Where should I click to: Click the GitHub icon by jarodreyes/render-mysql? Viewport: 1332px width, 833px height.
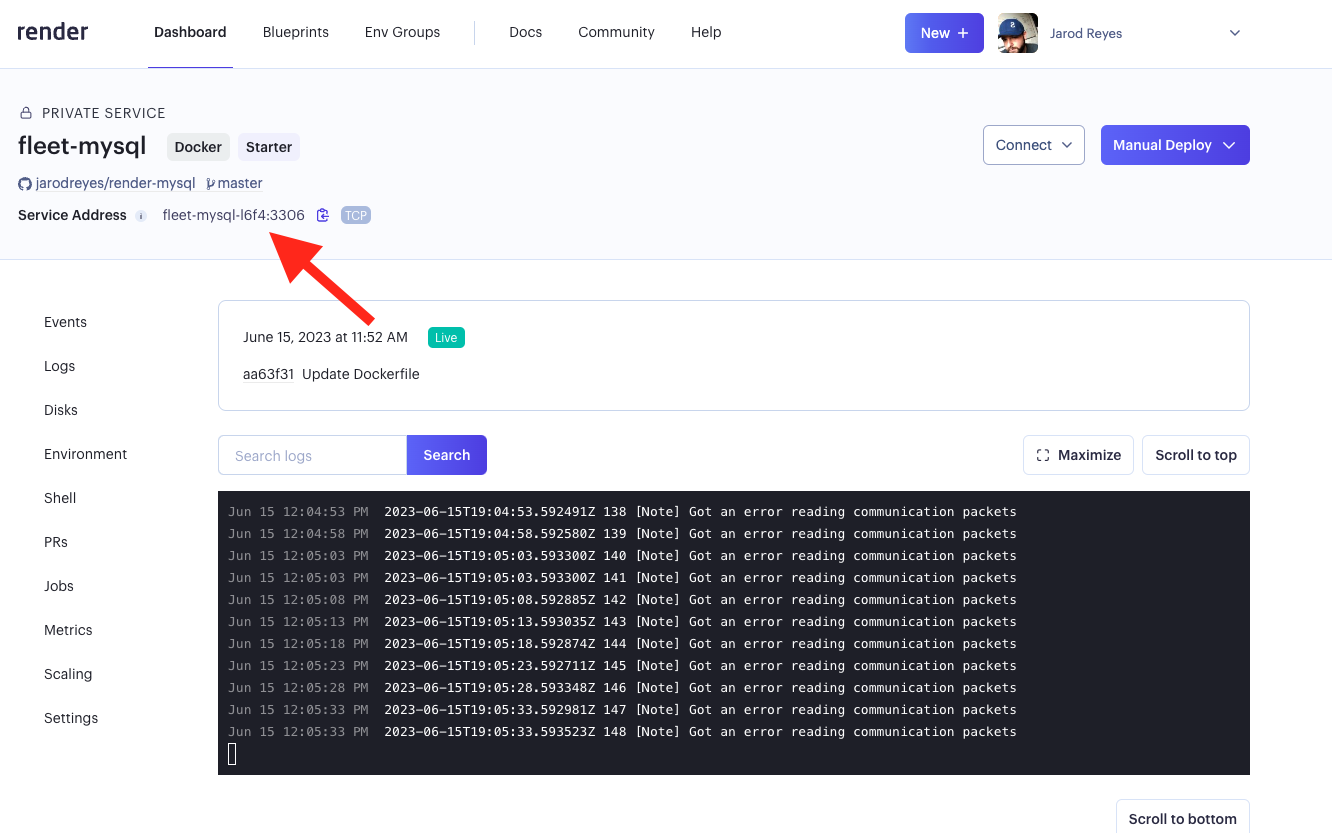(x=25, y=184)
